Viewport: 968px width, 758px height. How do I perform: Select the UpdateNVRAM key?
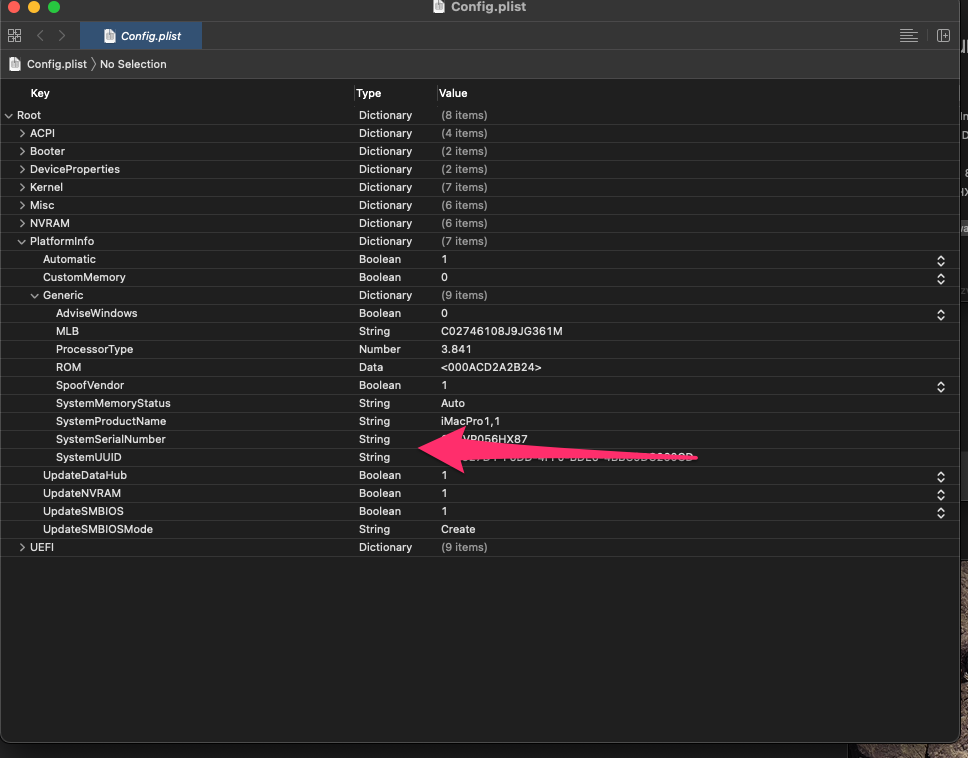[x=81, y=493]
